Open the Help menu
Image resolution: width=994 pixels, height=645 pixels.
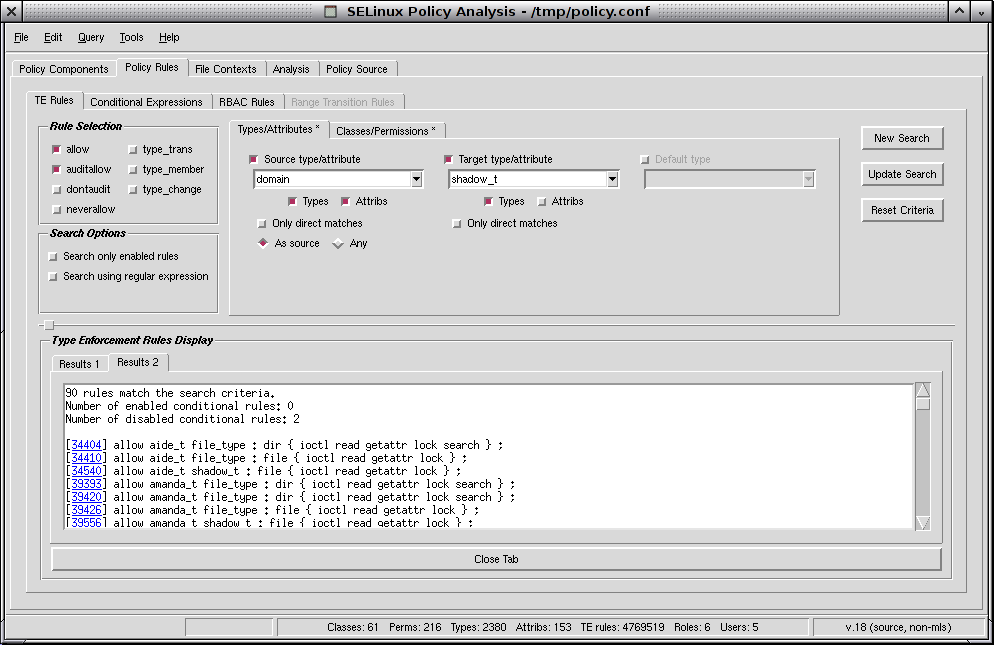(x=169, y=37)
